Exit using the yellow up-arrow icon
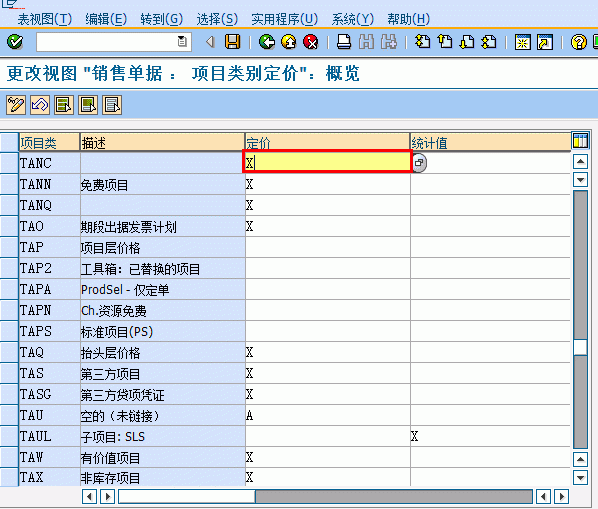 289,42
